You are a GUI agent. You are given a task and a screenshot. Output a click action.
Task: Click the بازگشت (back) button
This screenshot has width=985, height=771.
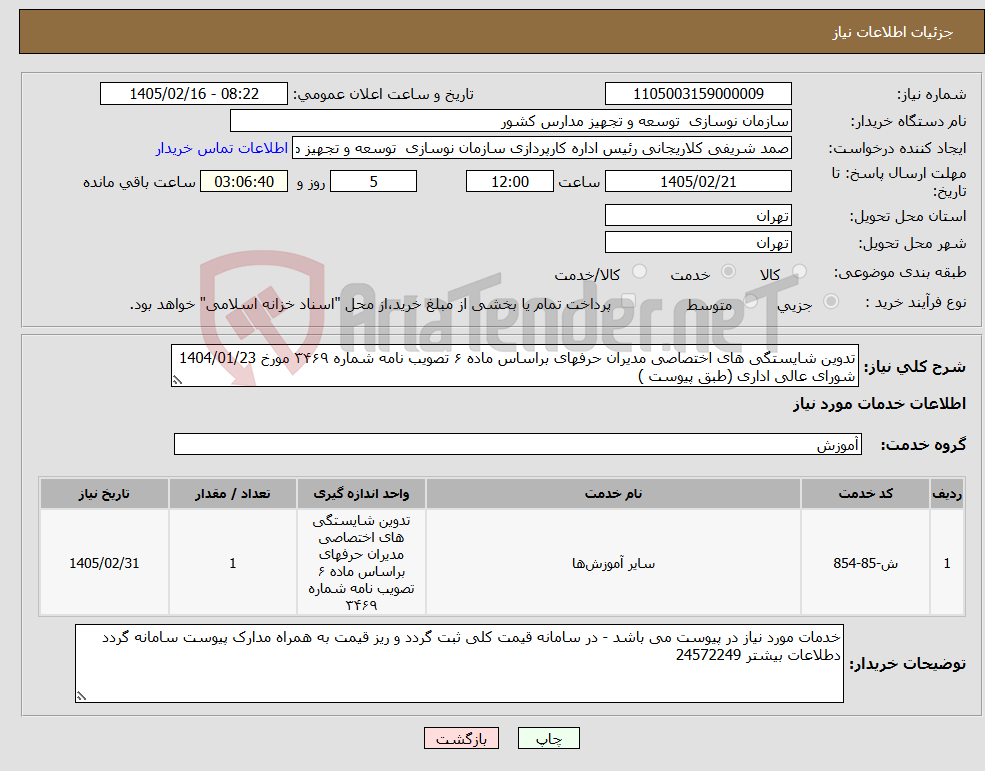pyautogui.click(x=461, y=738)
